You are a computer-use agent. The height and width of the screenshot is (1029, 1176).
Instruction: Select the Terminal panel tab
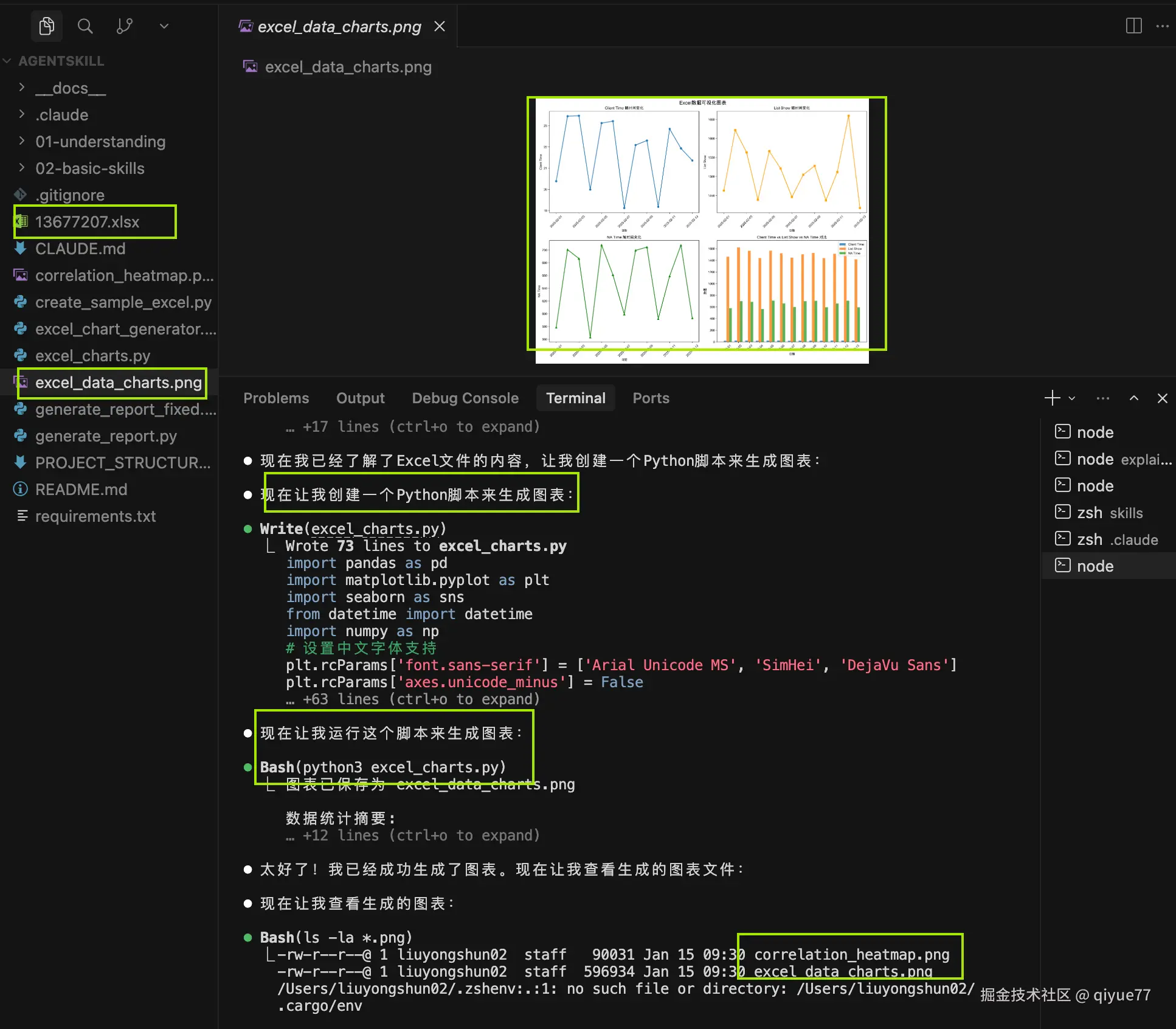click(x=576, y=398)
